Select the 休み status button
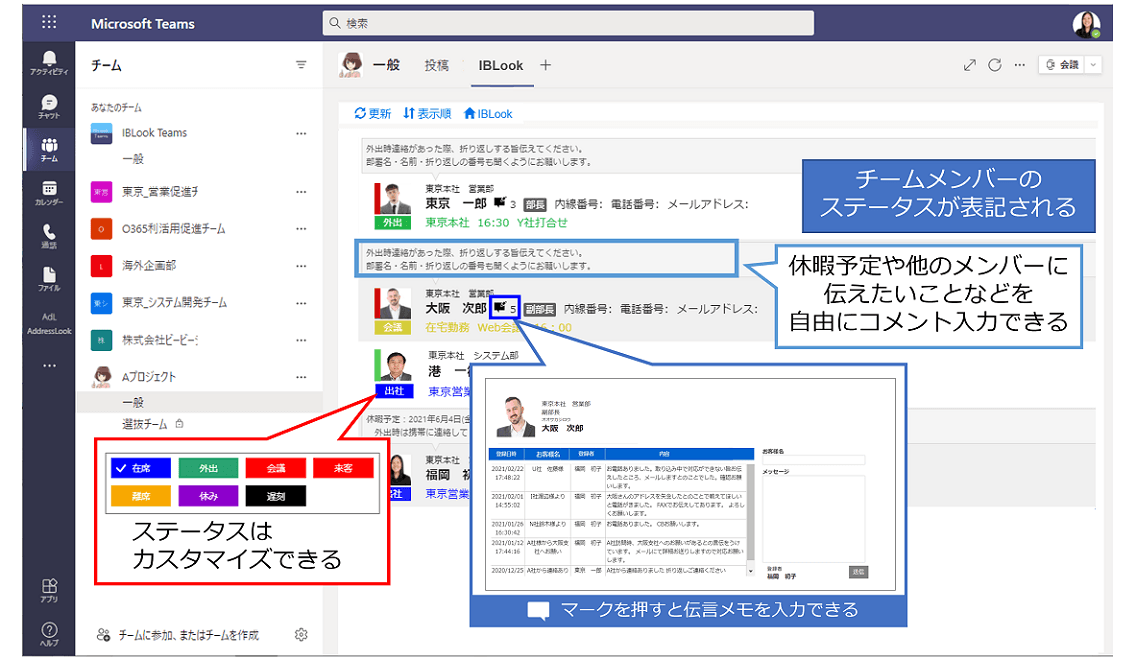This screenshot has width=1136, height=659. pyautogui.click(x=208, y=494)
